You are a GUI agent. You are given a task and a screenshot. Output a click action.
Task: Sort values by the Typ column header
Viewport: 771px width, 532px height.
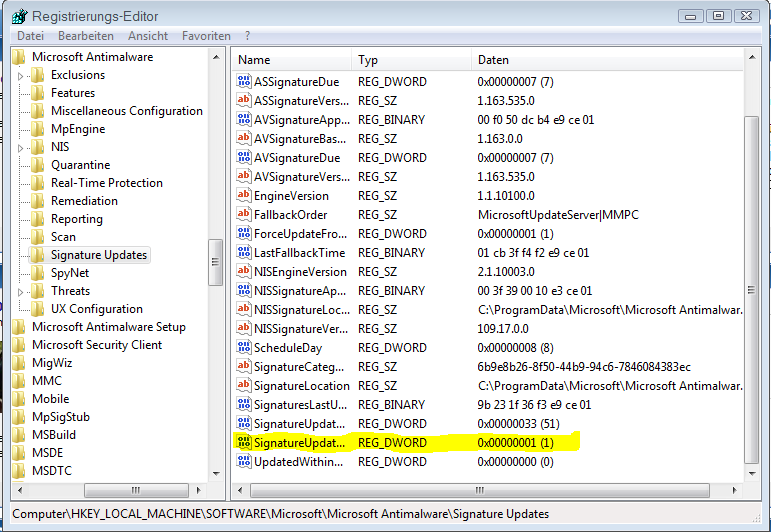[412, 60]
